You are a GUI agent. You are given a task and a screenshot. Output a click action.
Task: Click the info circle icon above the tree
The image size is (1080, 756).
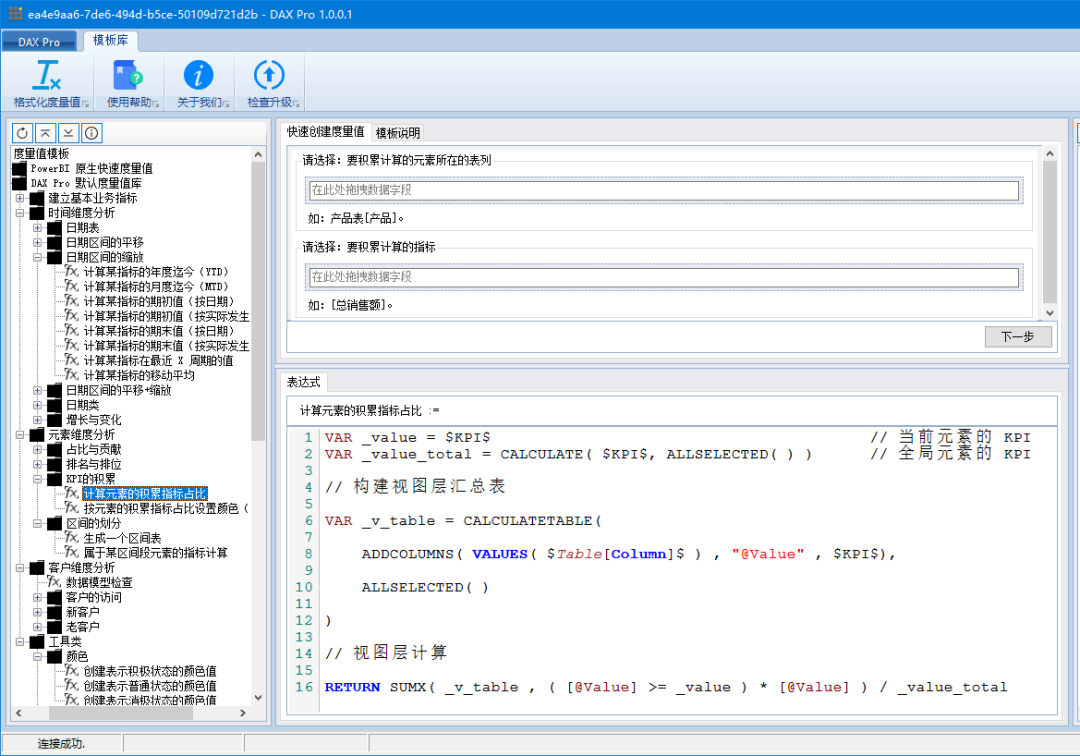(x=91, y=133)
